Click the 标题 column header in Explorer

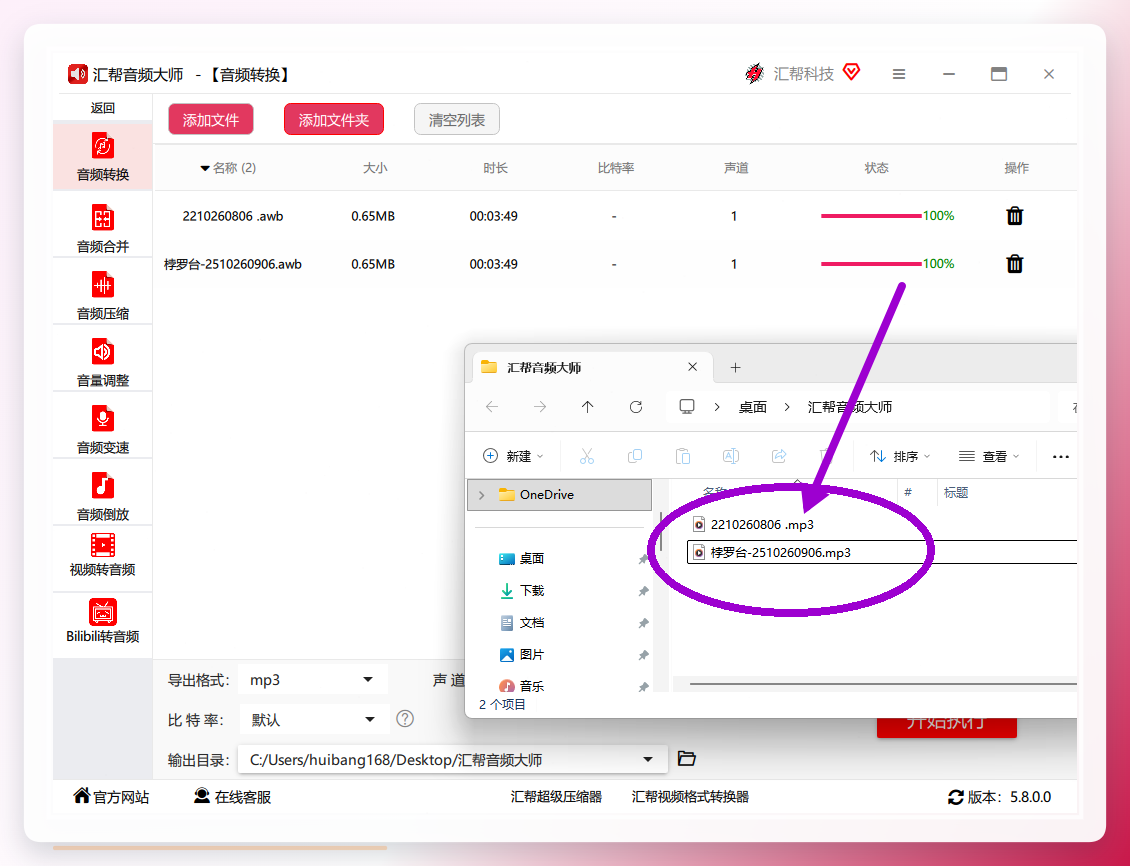point(956,492)
